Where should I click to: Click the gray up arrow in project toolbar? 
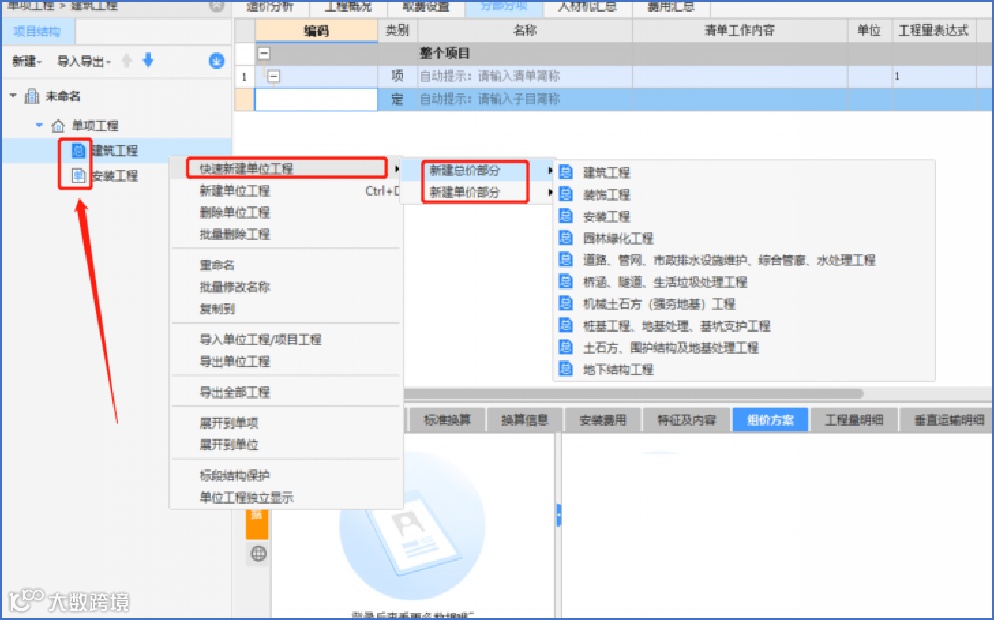(x=127, y=60)
